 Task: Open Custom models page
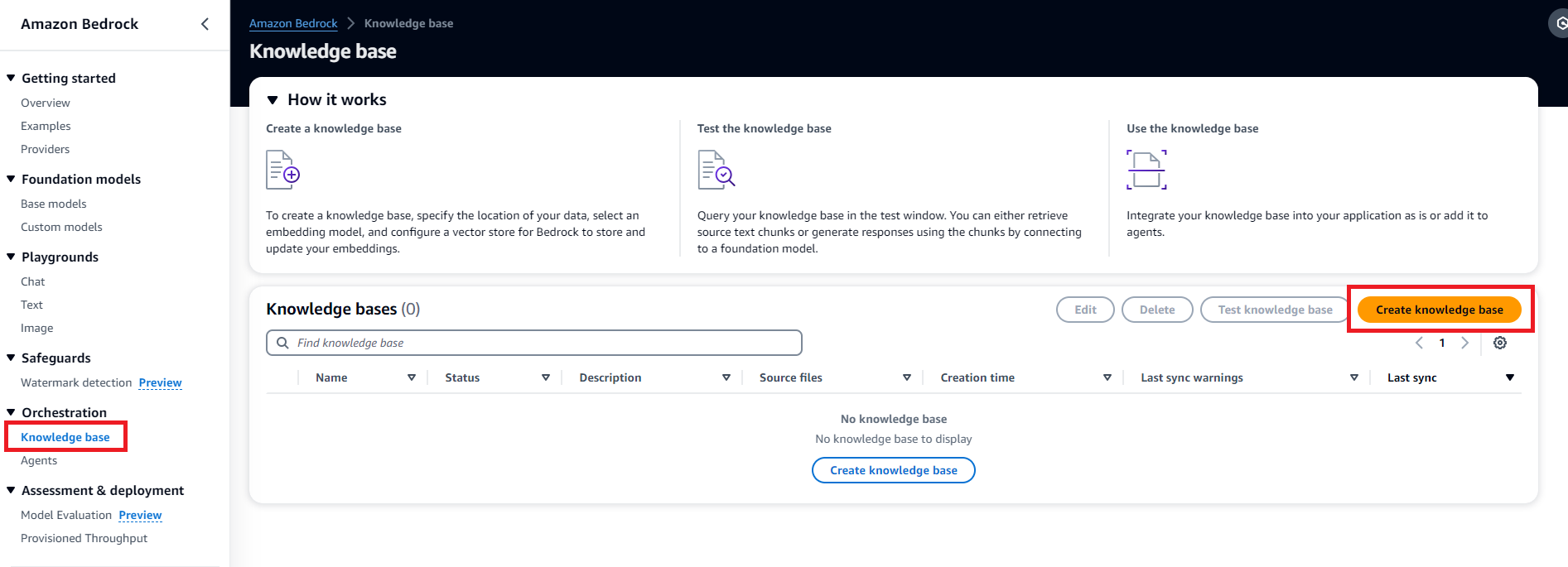pyautogui.click(x=61, y=227)
